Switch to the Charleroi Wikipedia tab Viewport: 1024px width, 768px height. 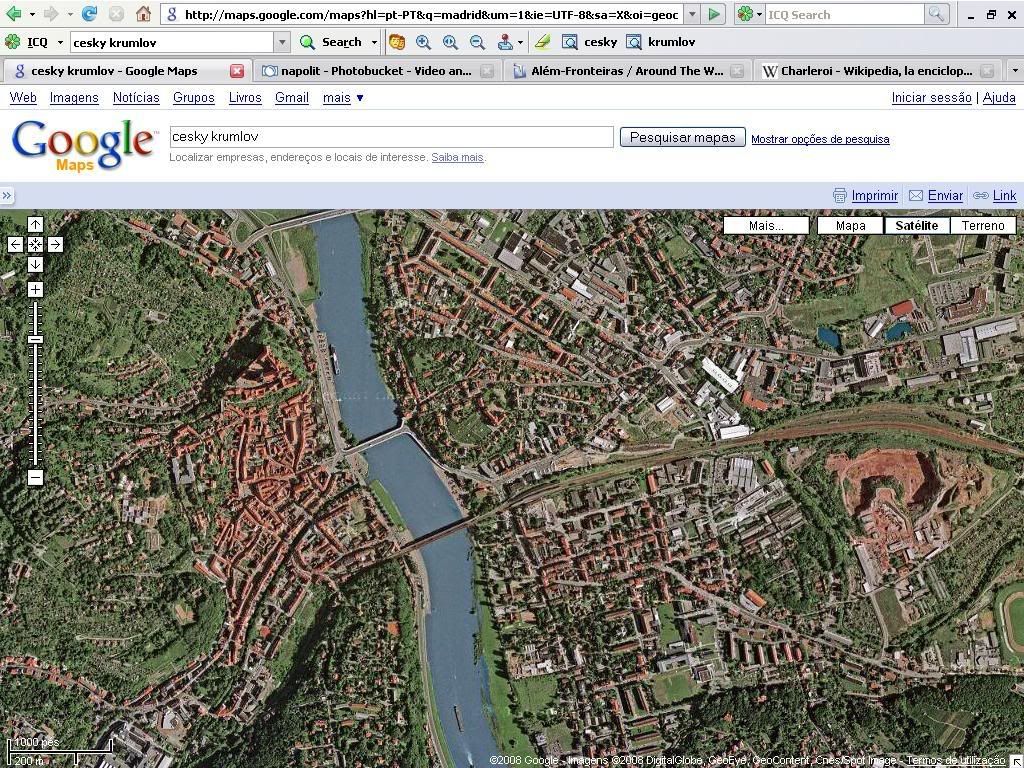875,71
